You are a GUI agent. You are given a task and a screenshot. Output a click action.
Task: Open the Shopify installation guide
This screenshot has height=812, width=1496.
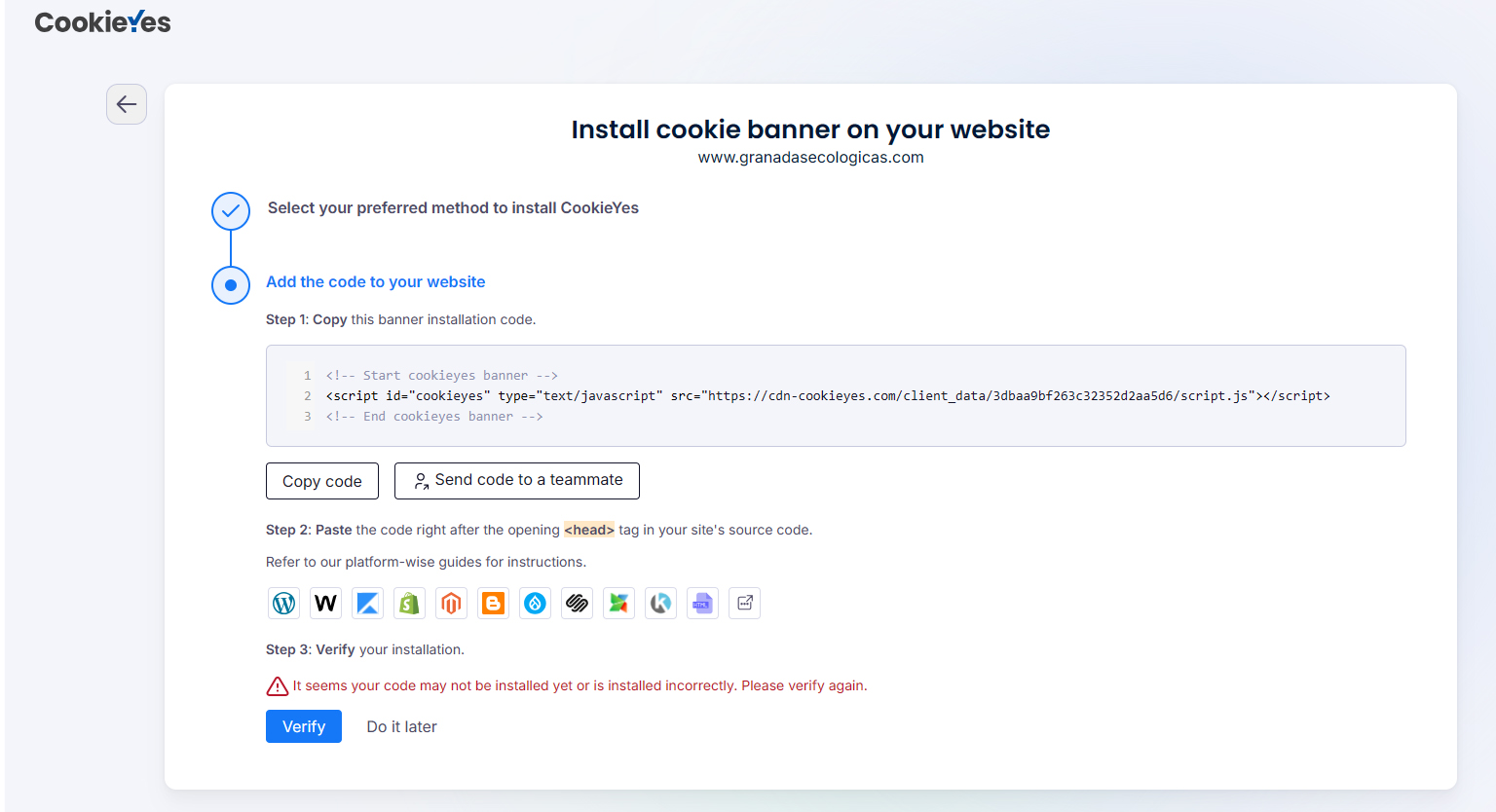click(409, 604)
